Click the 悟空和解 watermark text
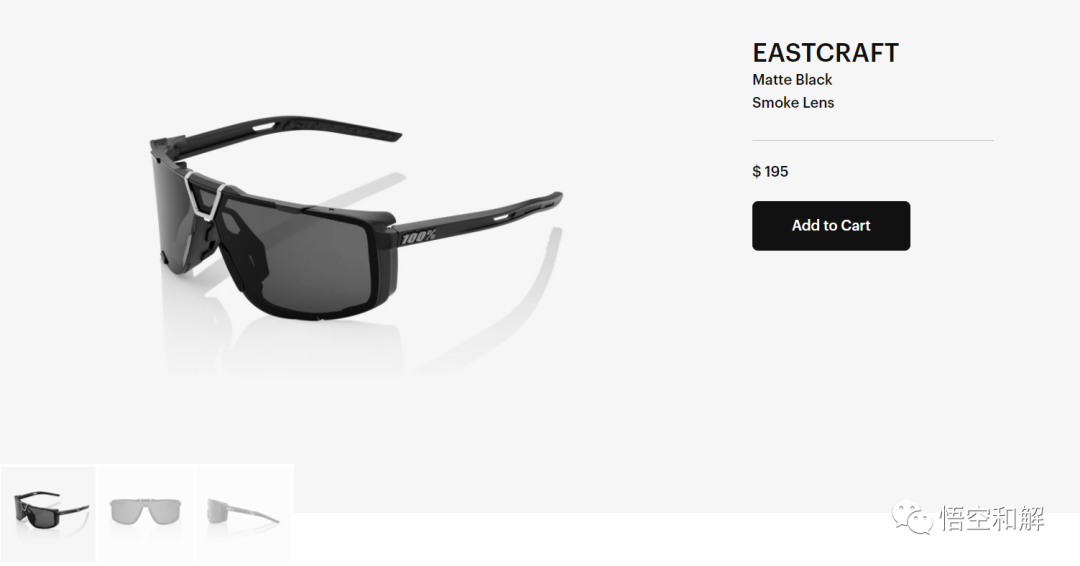The height and width of the screenshot is (566, 1080). click(x=993, y=518)
